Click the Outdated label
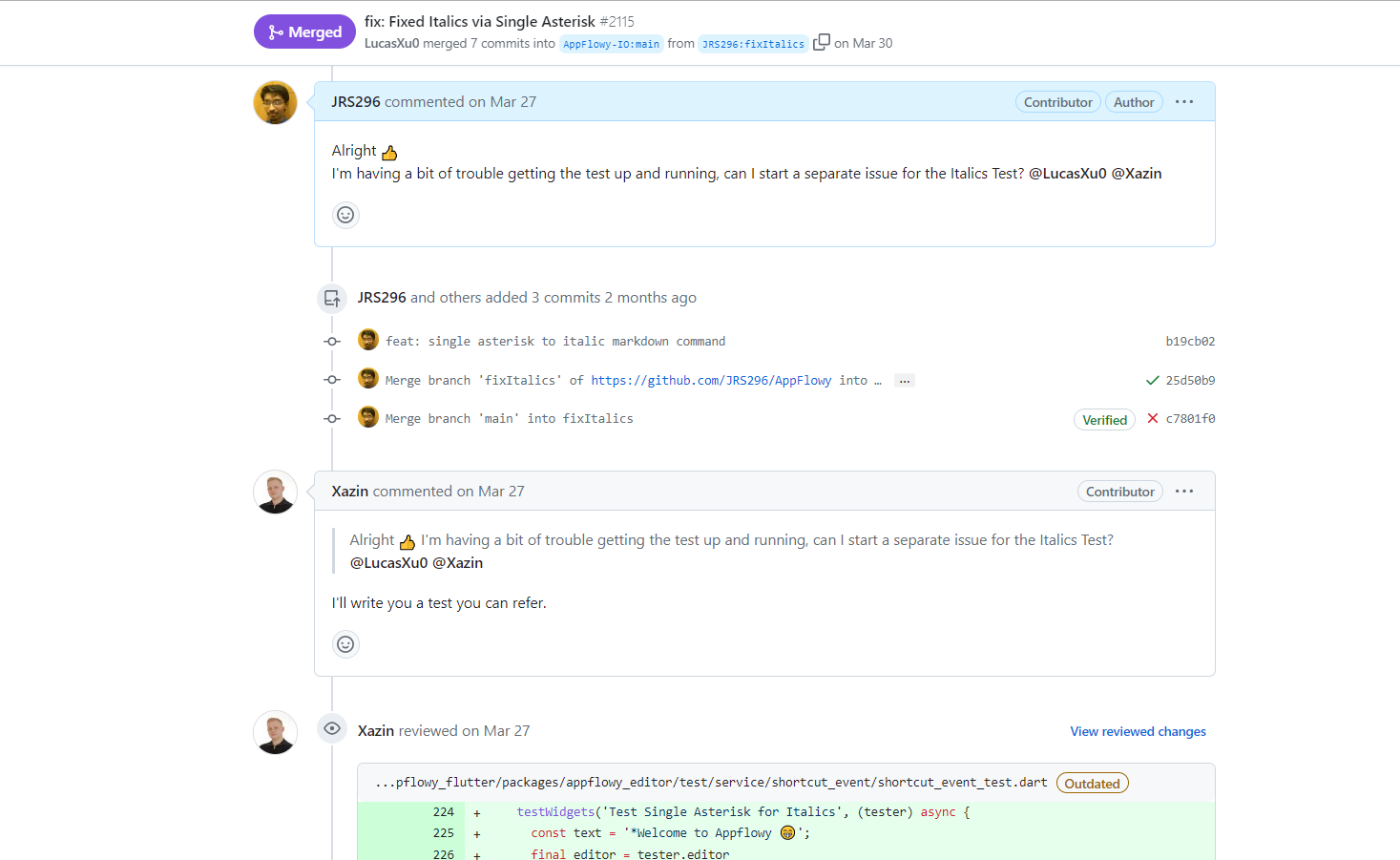 click(1092, 784)
